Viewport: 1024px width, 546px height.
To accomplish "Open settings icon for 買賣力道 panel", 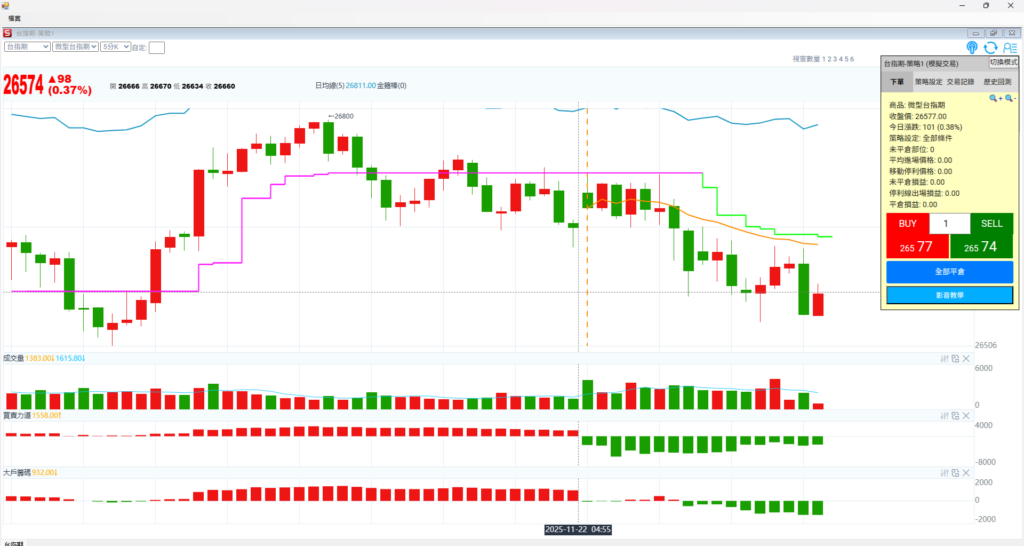I will click(x=945, y=414).
